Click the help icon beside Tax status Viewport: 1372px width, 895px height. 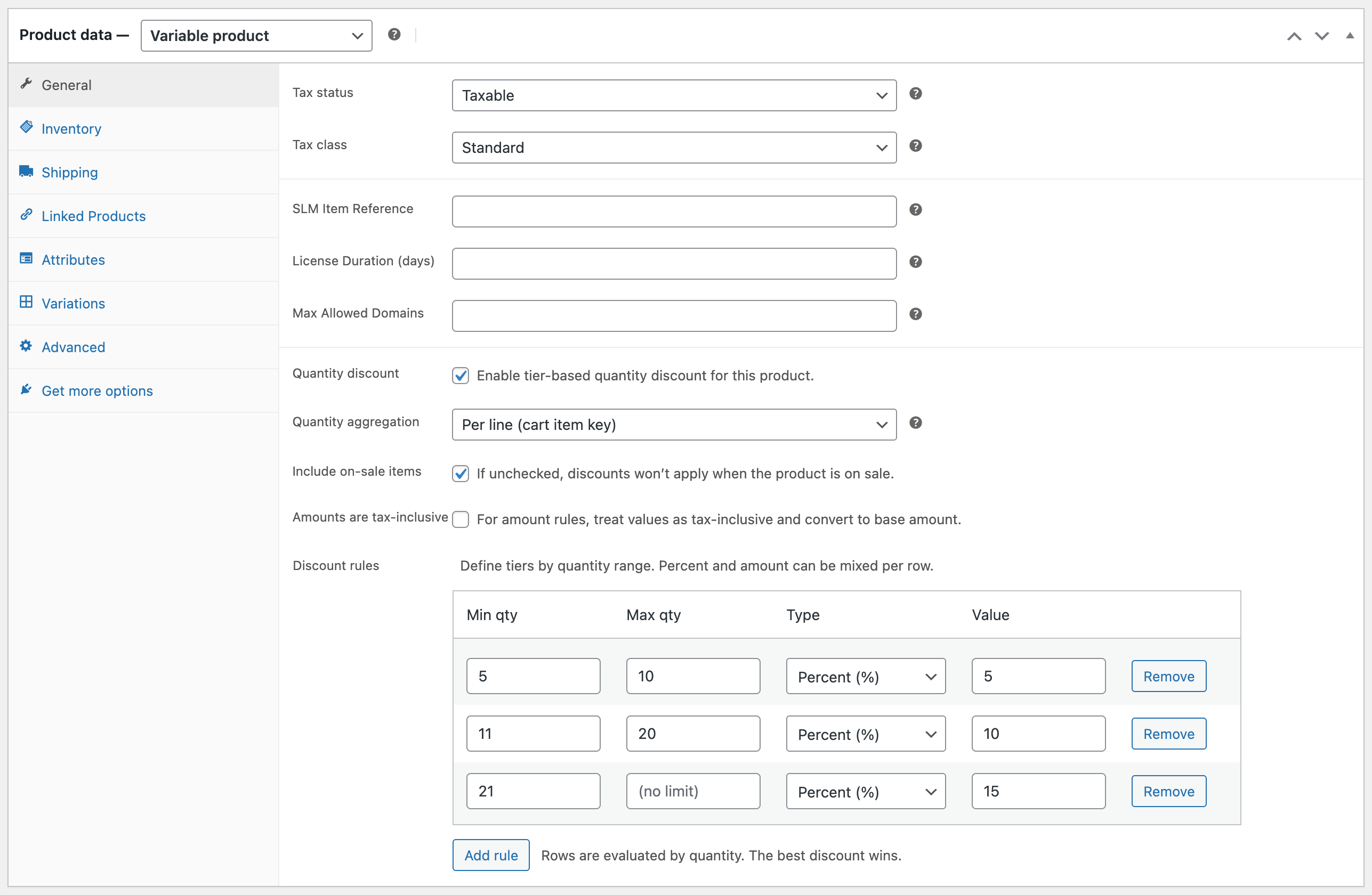(x=915, y=93)
